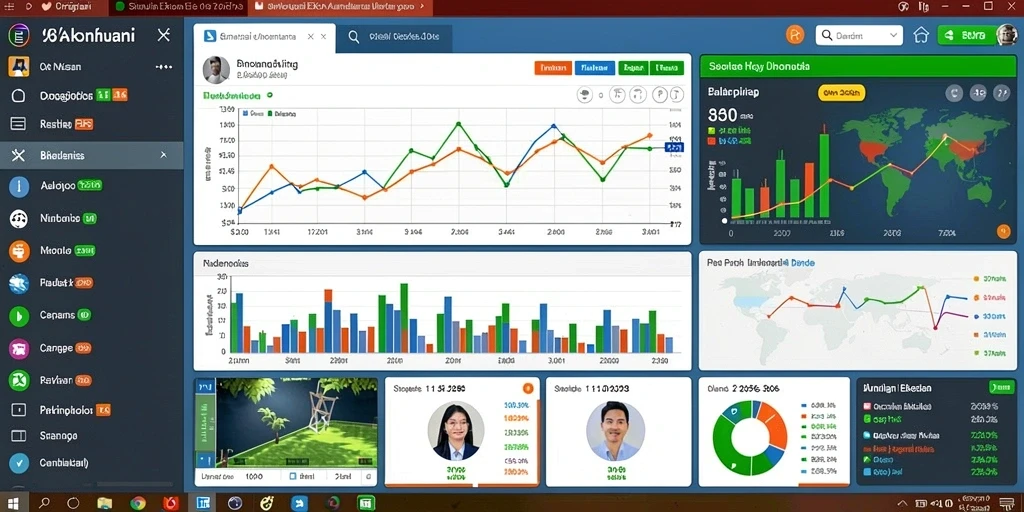1024x512 pixels.
Task: Open the profile photo in the line chart card header
Action: tap(216, 69)
